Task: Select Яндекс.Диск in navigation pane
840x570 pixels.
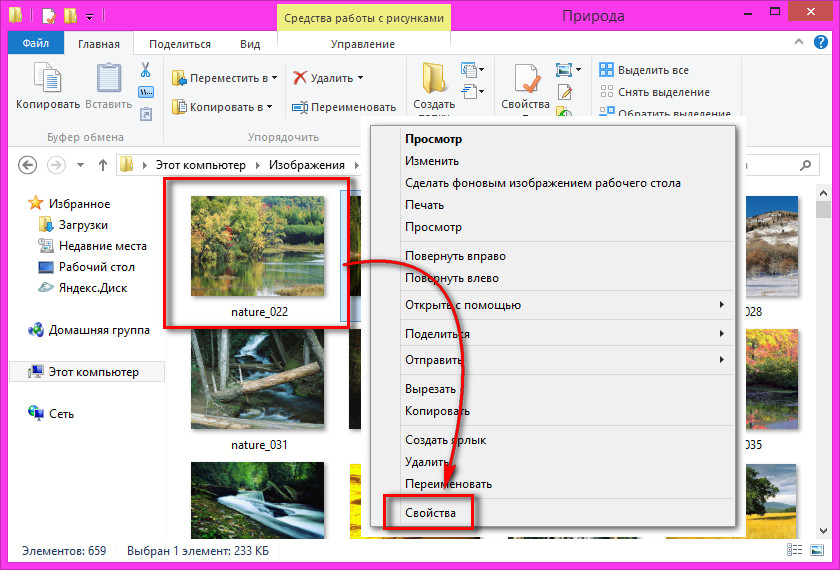Action: (x=83, y=288)
